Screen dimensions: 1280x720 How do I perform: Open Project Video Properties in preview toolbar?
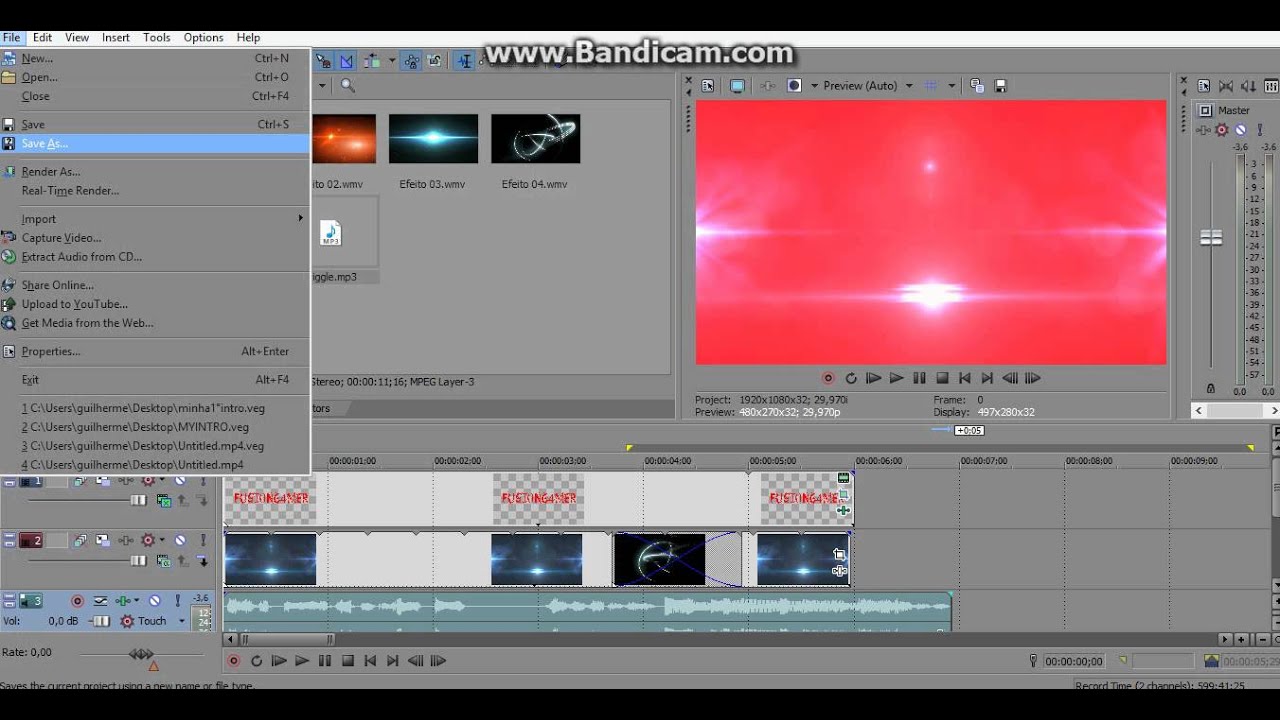pyautogui.click(x=707, y=86)
